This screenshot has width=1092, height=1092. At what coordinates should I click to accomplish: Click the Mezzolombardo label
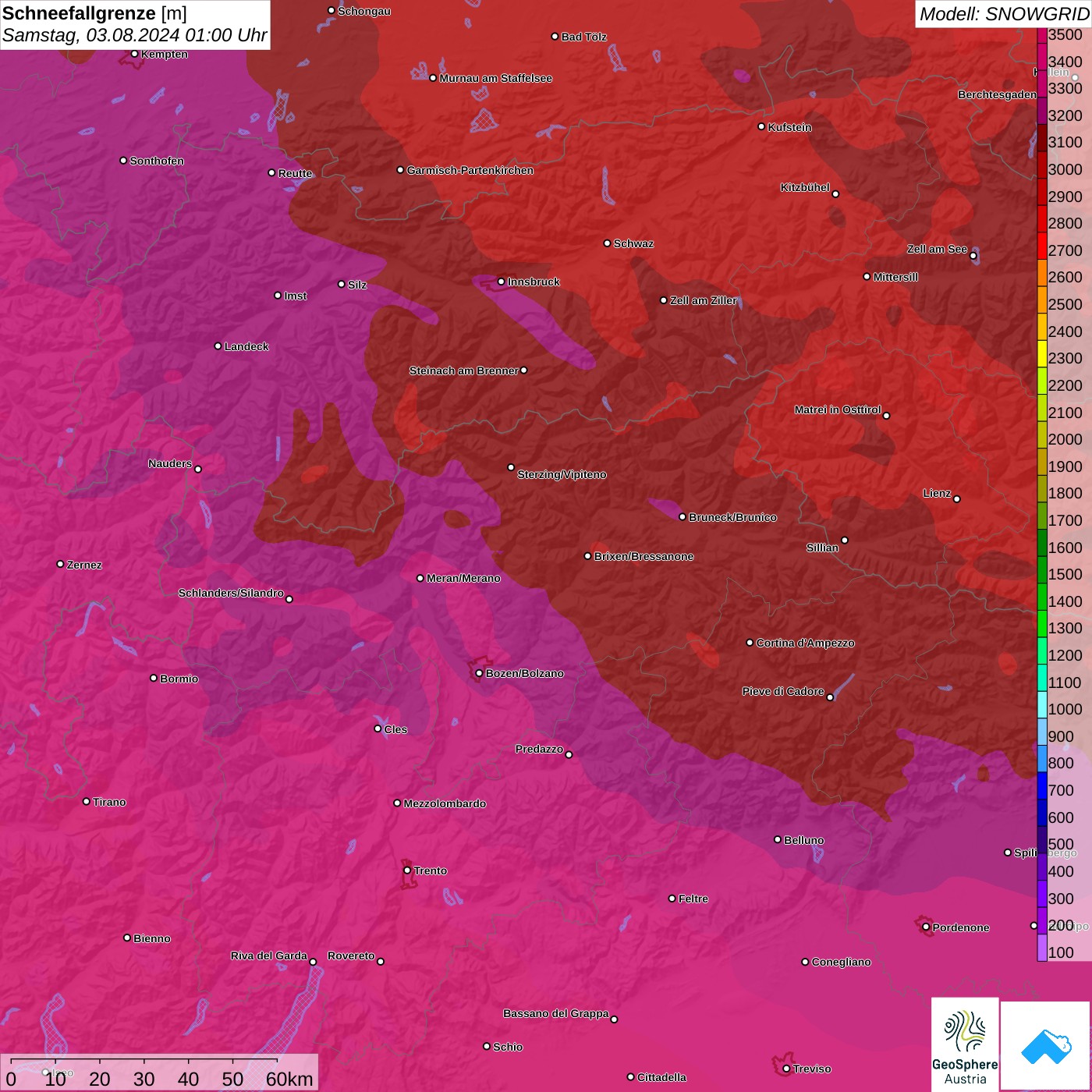click(x=445, y=803)
